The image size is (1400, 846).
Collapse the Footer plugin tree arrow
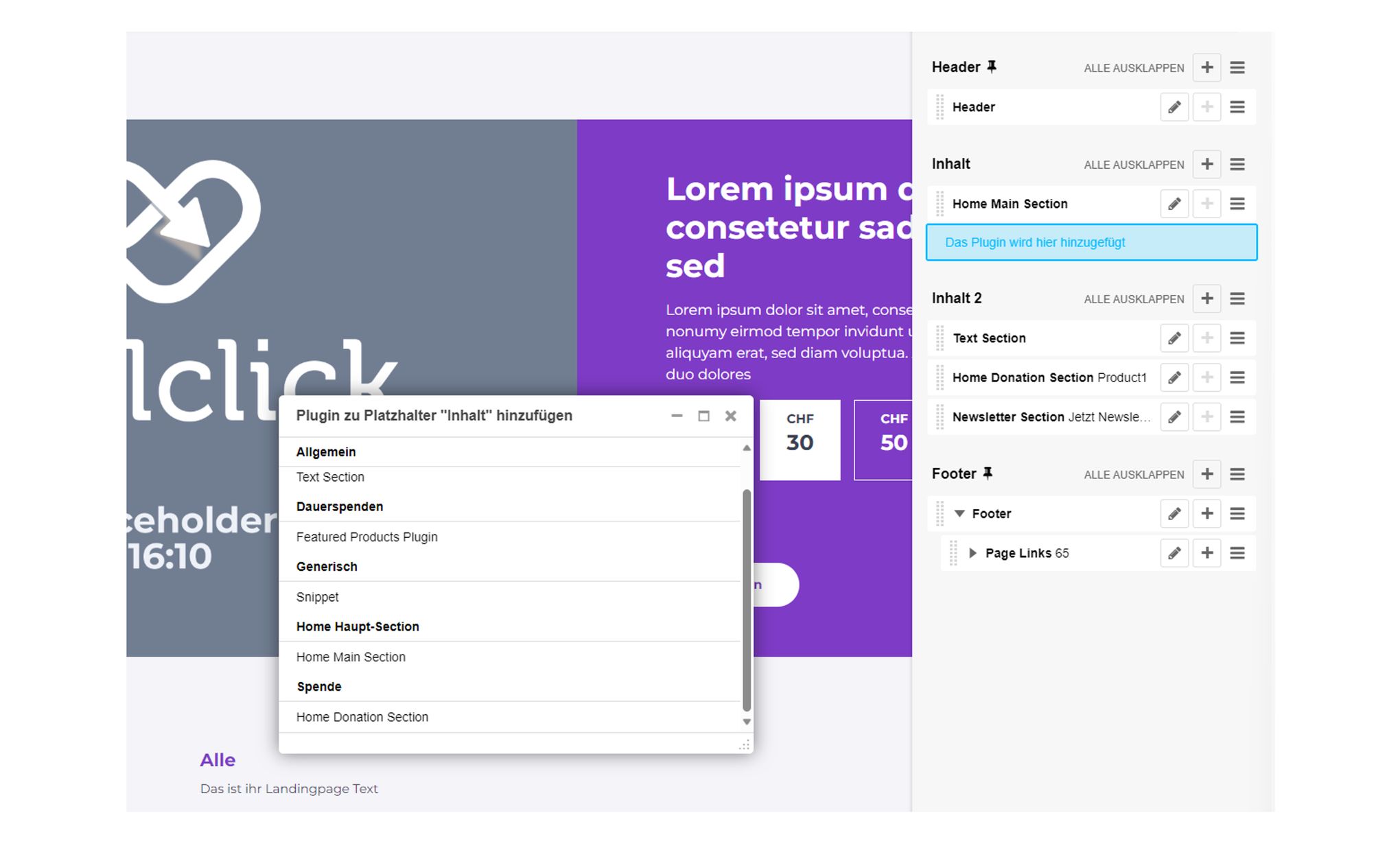click(959, 514)
